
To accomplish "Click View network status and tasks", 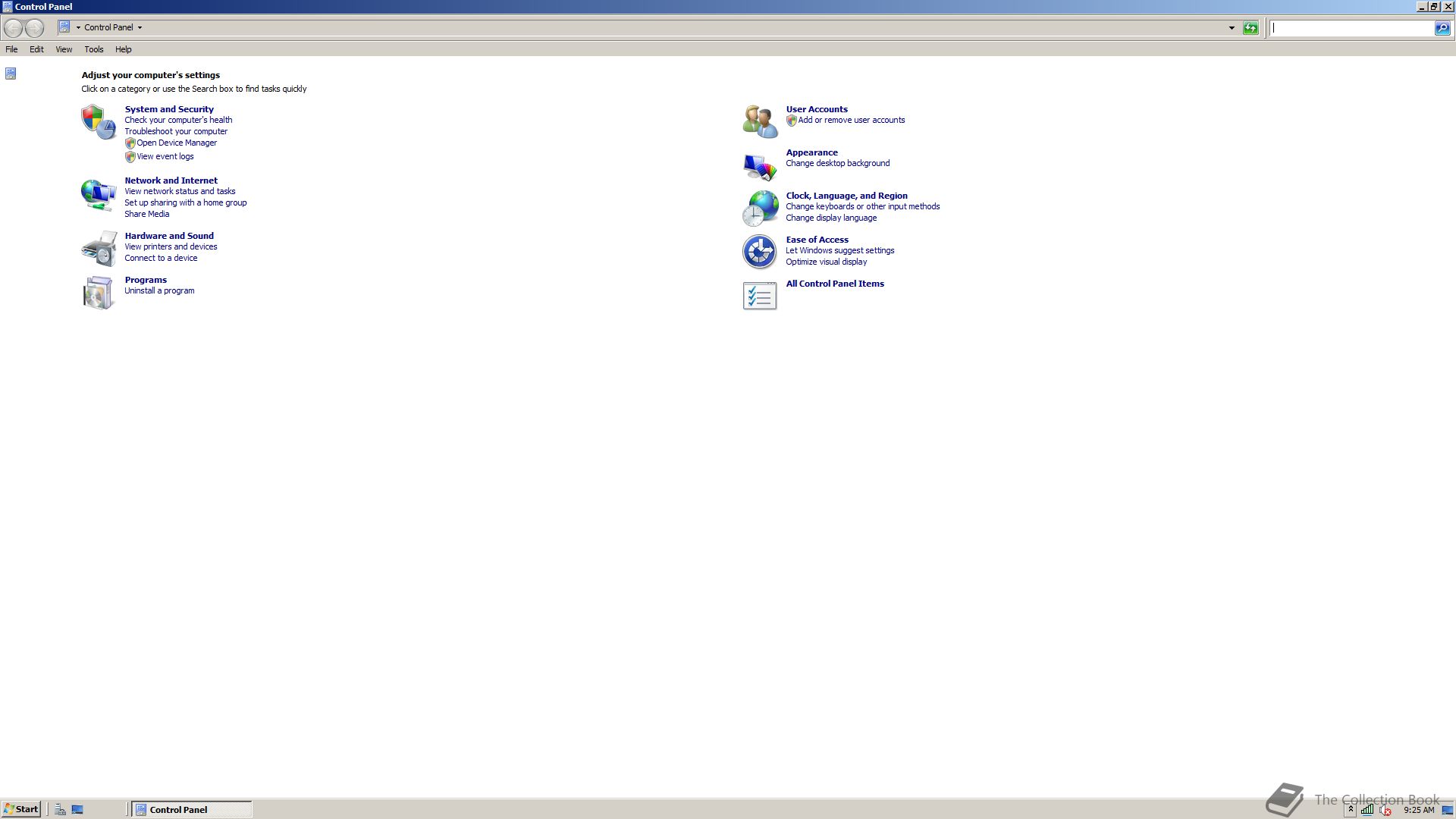I will [180, 191].
